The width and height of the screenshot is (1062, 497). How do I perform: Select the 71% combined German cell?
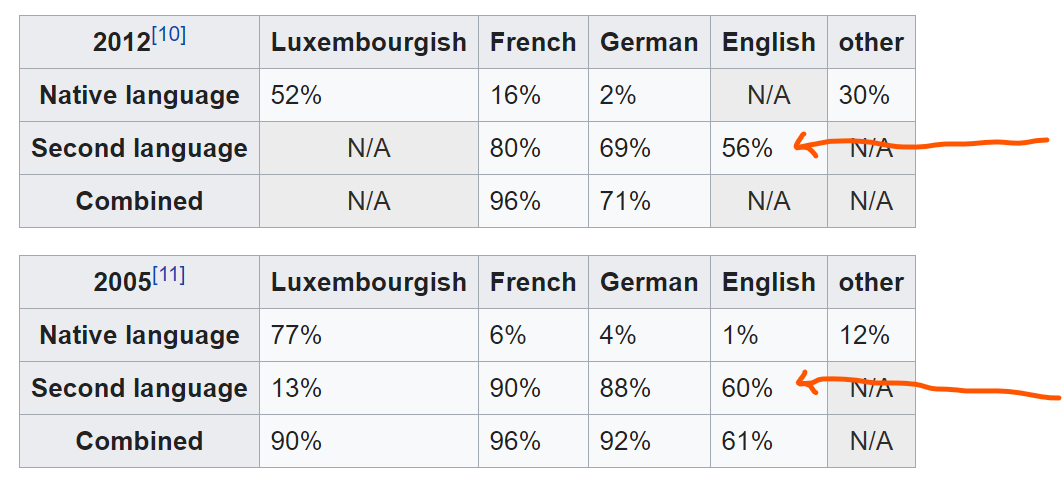tap(649, 201)
